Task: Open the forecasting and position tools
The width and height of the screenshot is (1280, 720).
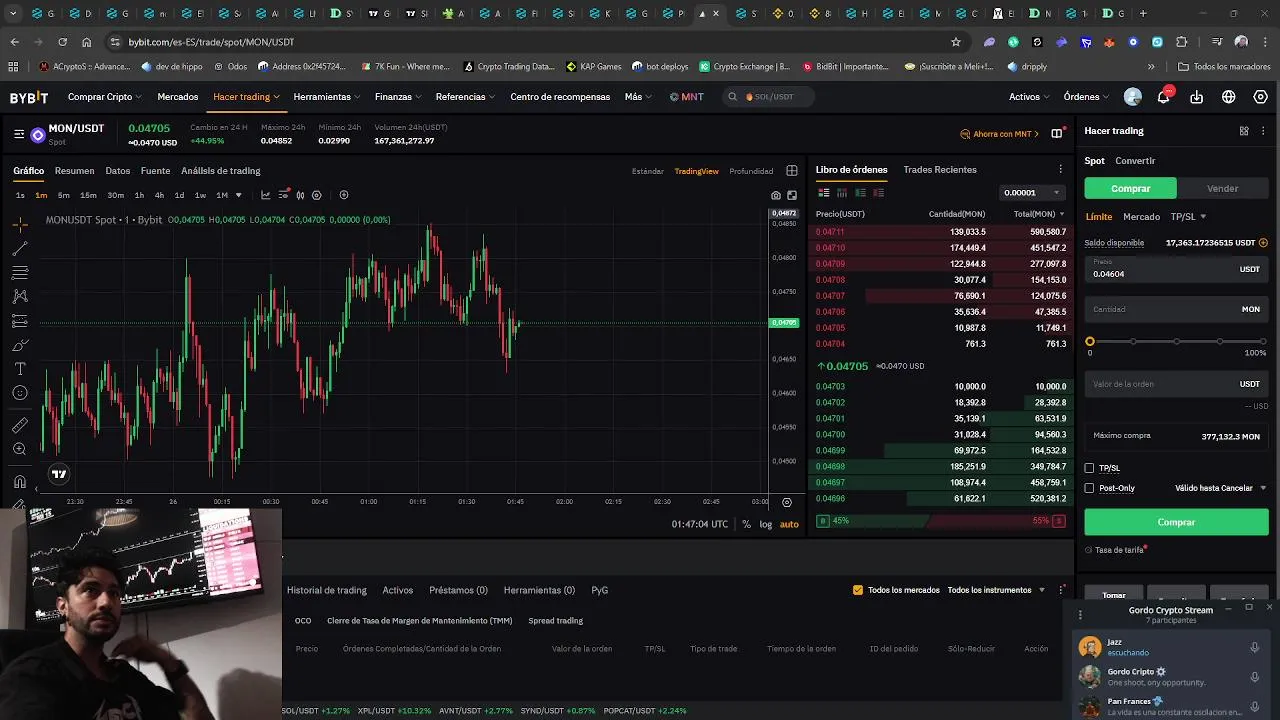Action: click(20, 321)
